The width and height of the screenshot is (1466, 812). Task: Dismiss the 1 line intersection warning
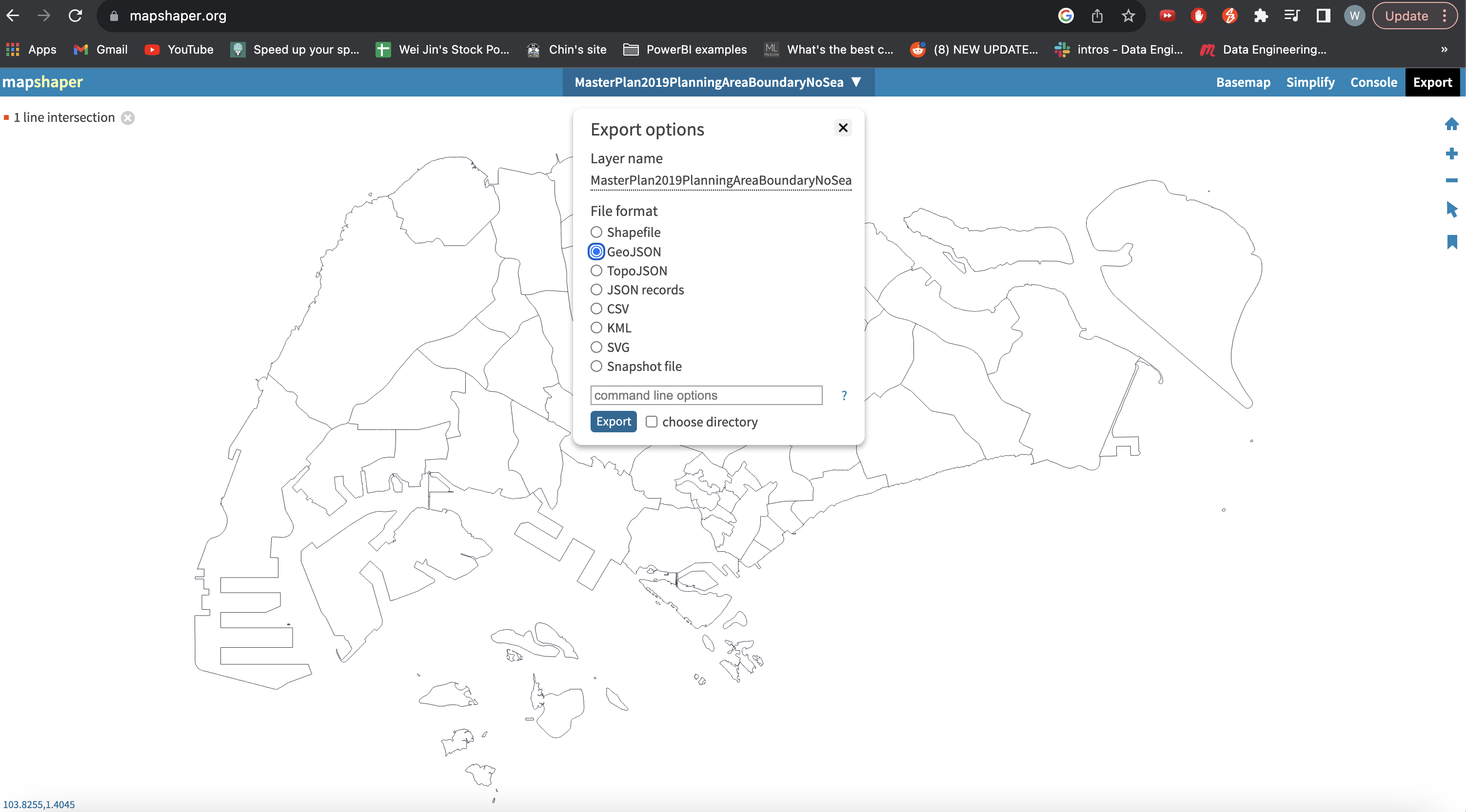point(127,118)
